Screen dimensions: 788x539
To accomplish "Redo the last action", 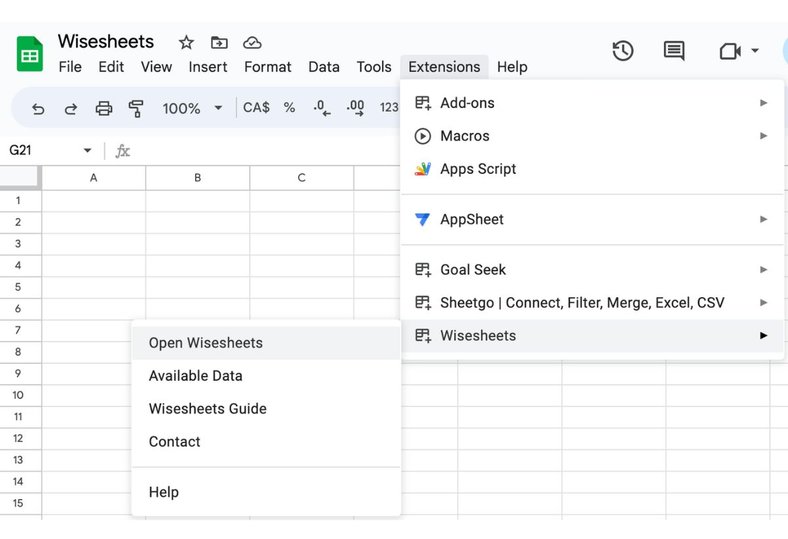I will tap(71, 108).
